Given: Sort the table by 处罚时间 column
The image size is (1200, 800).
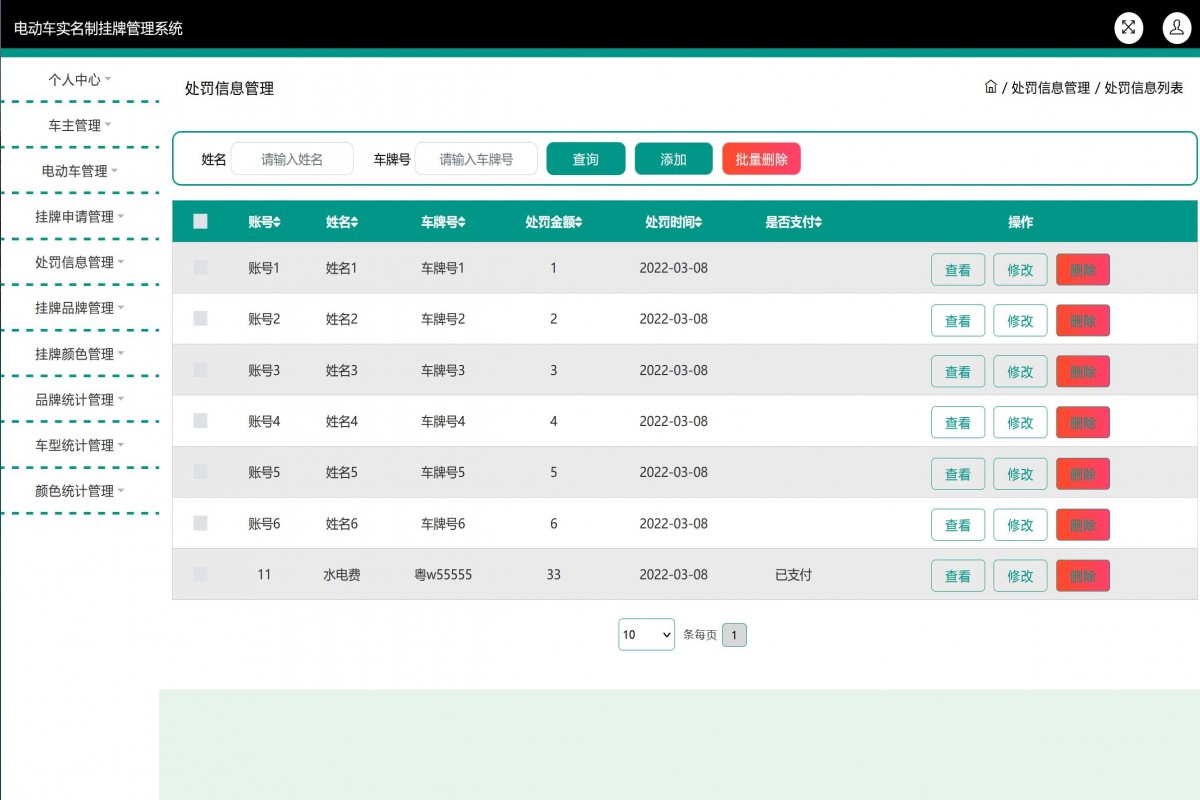Looking at the screenshot, I should click(x=672, y=222).
